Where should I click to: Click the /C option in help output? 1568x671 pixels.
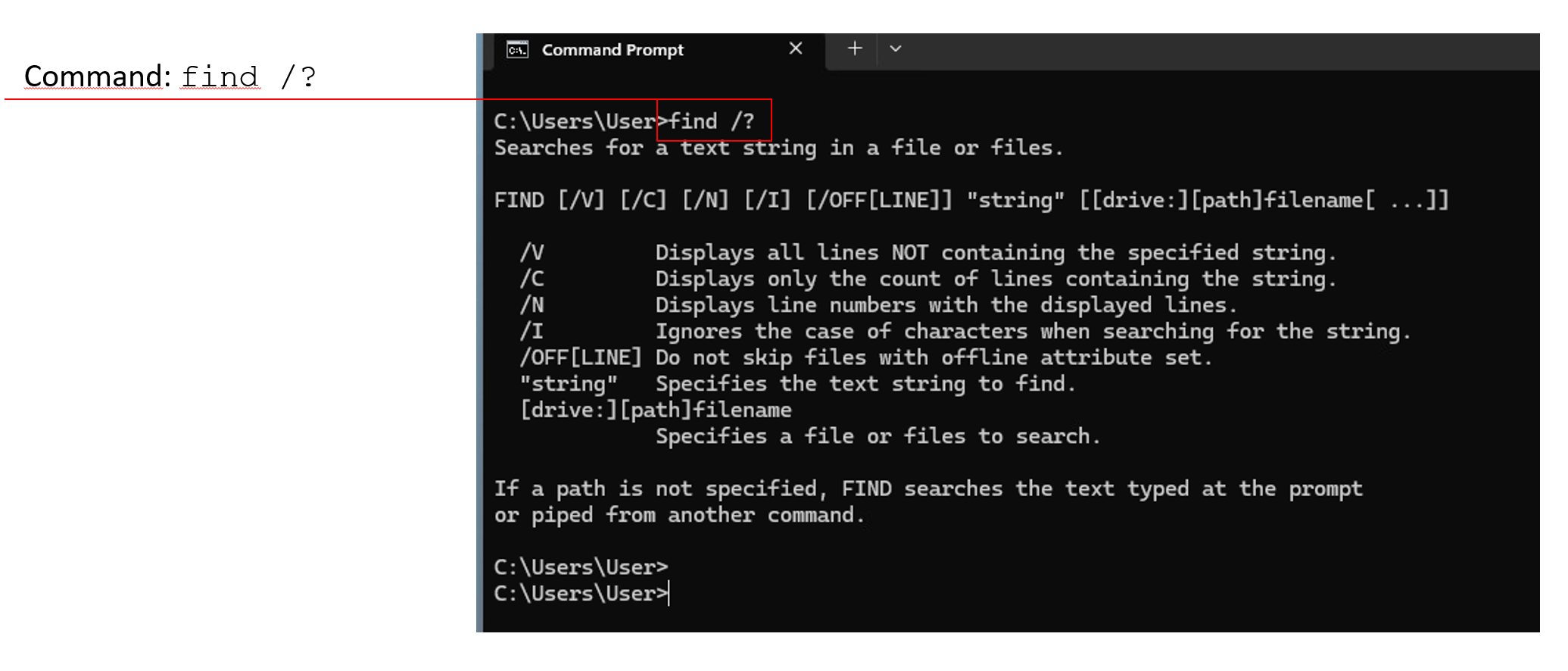(x=531, y=279)
